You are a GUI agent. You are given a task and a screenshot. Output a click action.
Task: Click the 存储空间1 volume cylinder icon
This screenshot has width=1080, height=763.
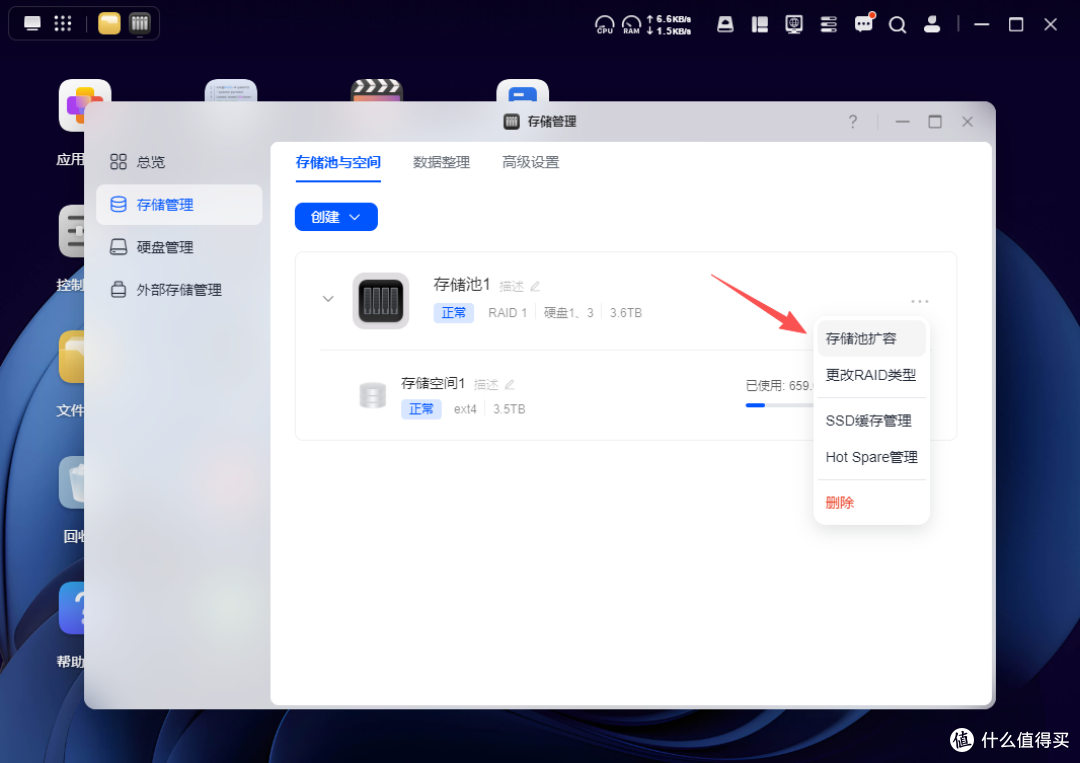pos(373,395)
